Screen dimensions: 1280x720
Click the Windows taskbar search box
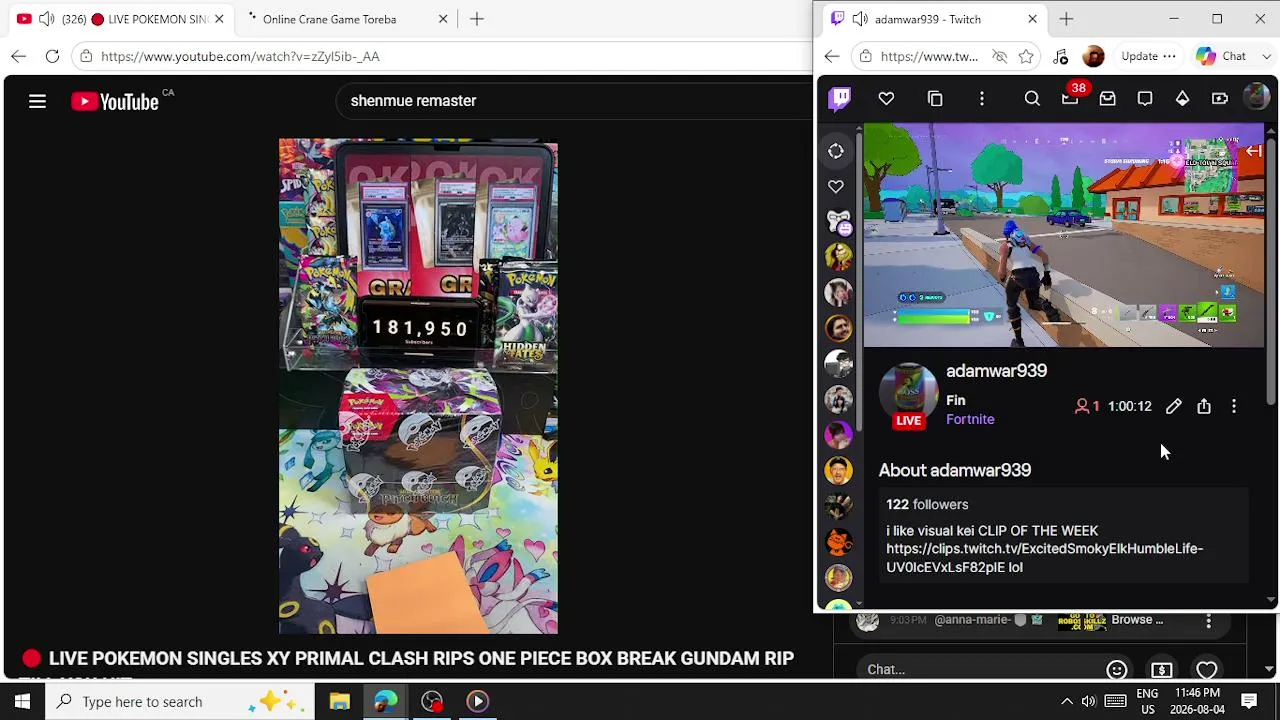[180, 701]
